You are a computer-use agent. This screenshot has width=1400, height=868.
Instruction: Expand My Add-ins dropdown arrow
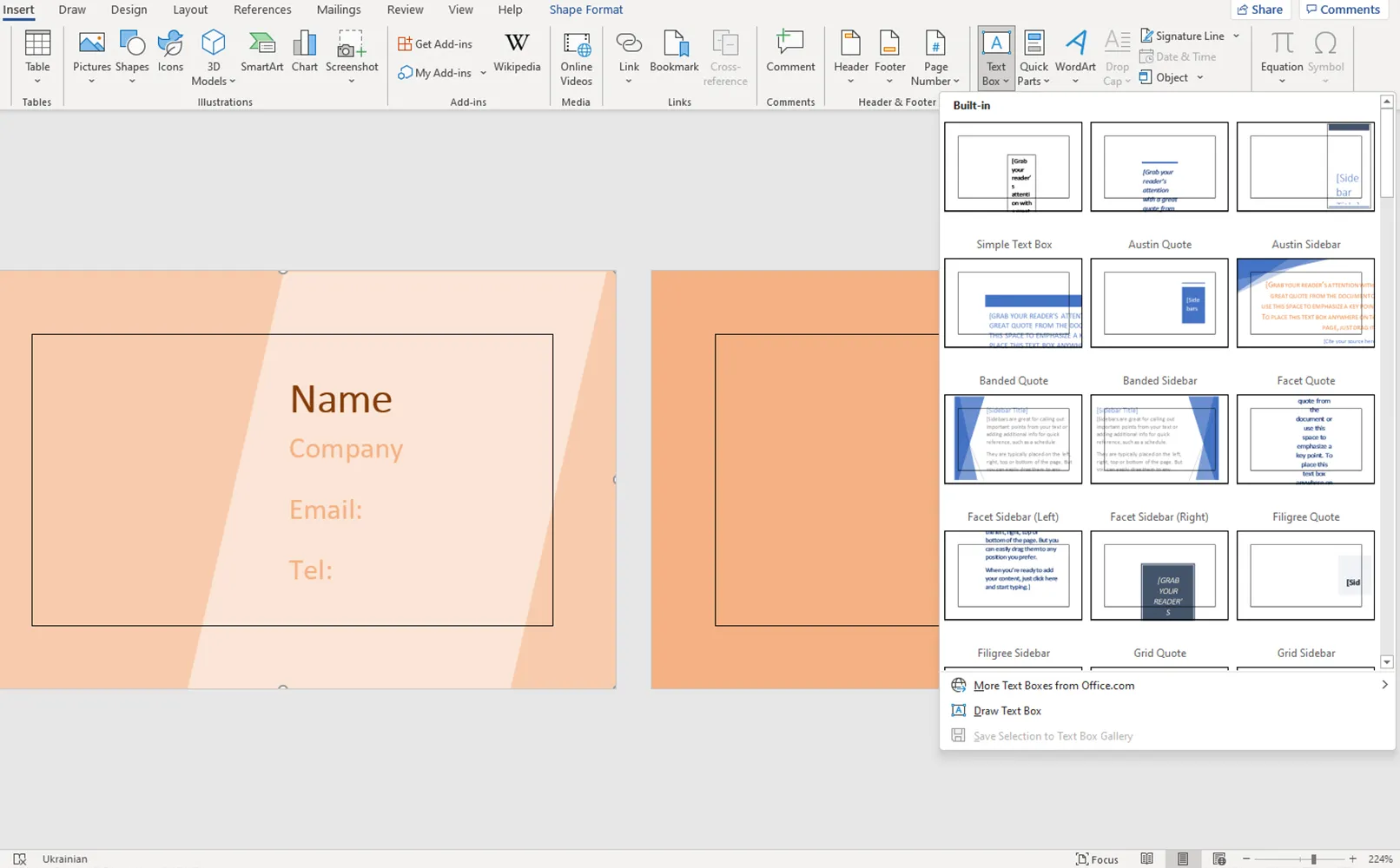click(483, 73)
